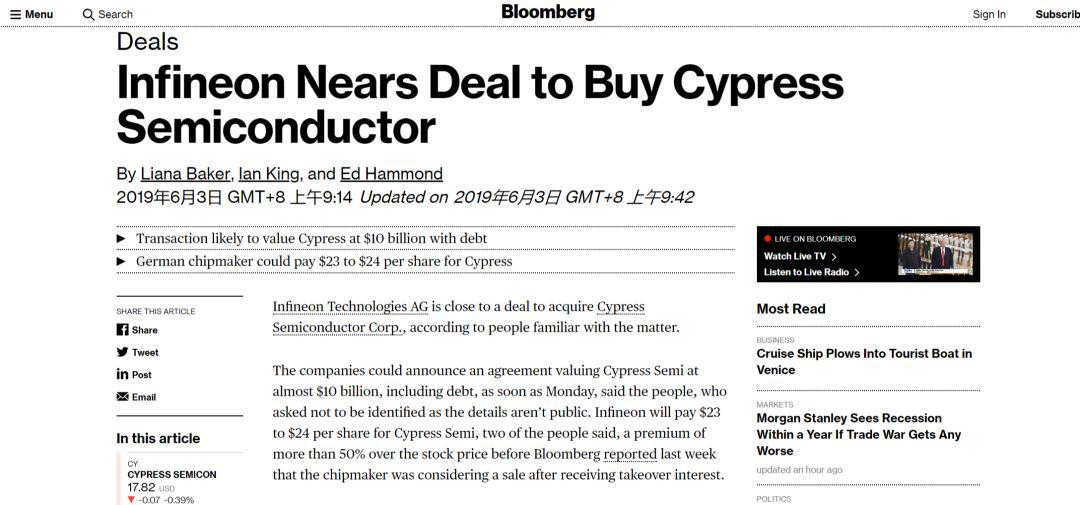
Task: Open the hamburger Menu icon
Action: 16,14
